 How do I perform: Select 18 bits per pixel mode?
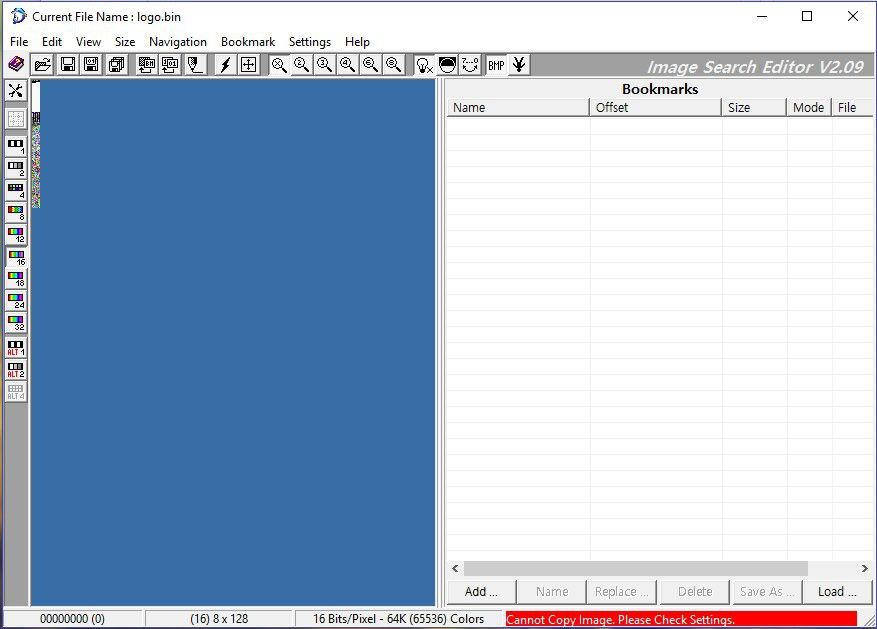click(16, 278)
